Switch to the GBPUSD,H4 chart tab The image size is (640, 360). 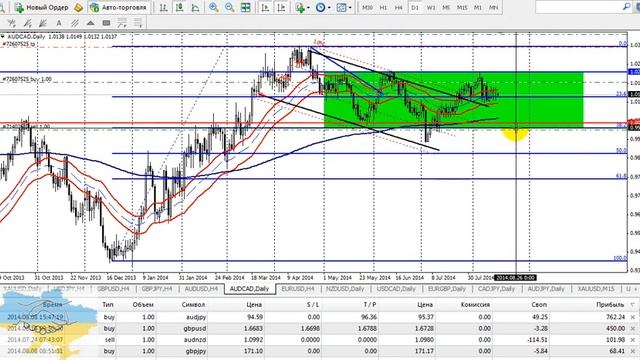[113, 289]
